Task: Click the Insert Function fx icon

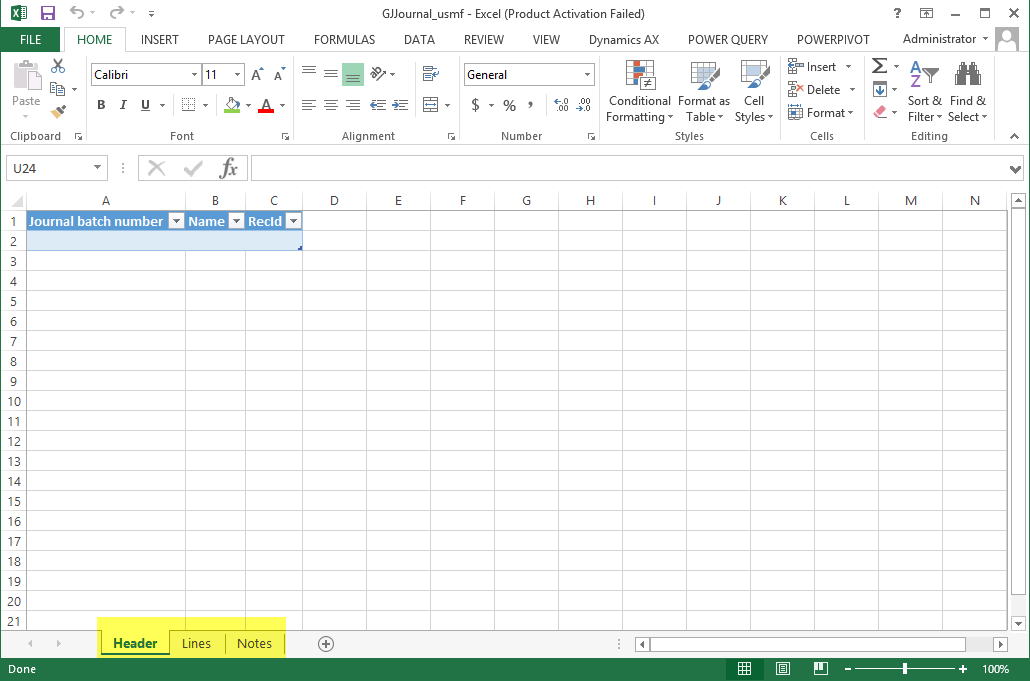Action: click(229, 168)
